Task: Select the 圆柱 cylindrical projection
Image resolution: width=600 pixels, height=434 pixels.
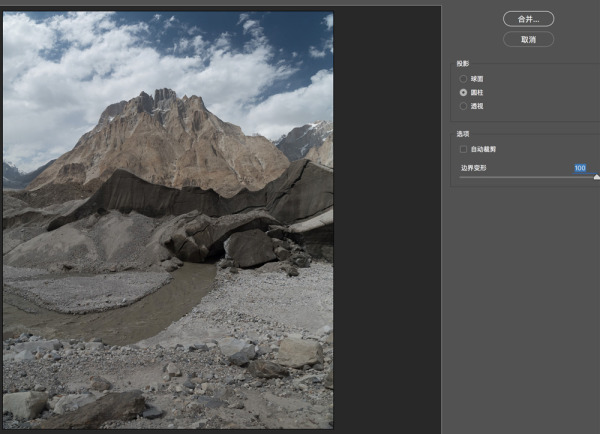Action: [x=463, y=93]
